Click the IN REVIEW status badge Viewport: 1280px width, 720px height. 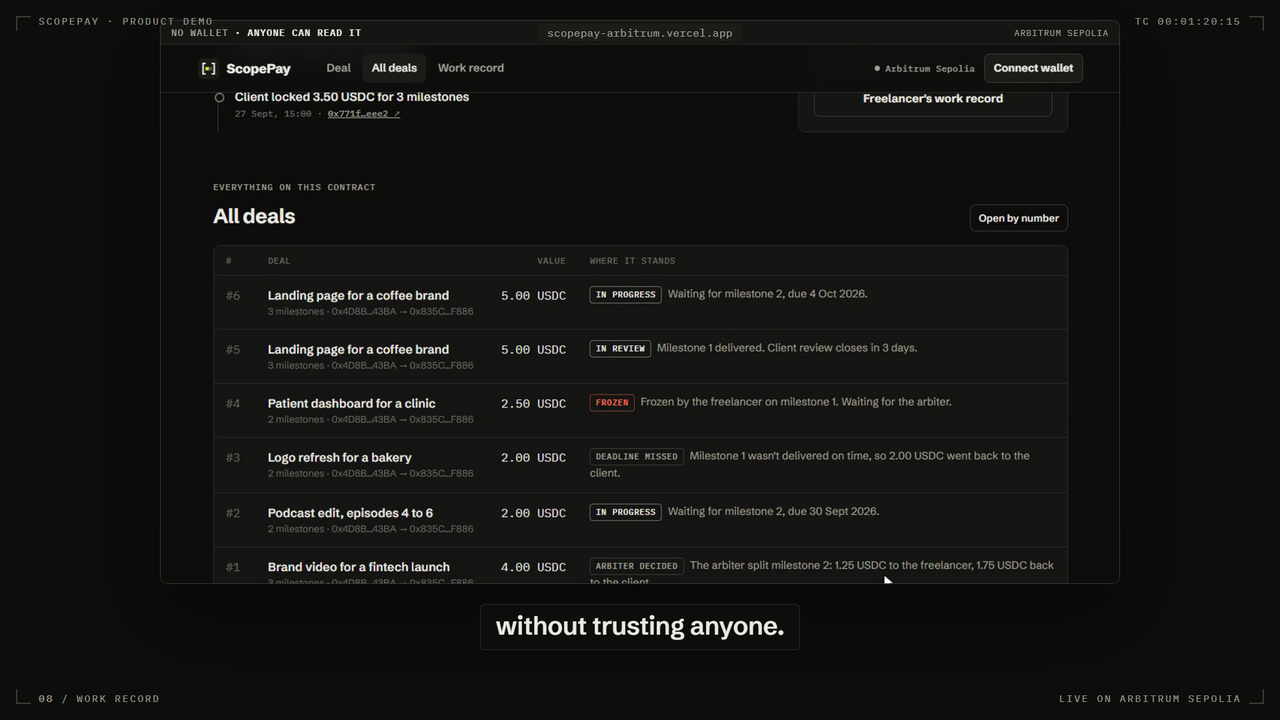point(620,348)
